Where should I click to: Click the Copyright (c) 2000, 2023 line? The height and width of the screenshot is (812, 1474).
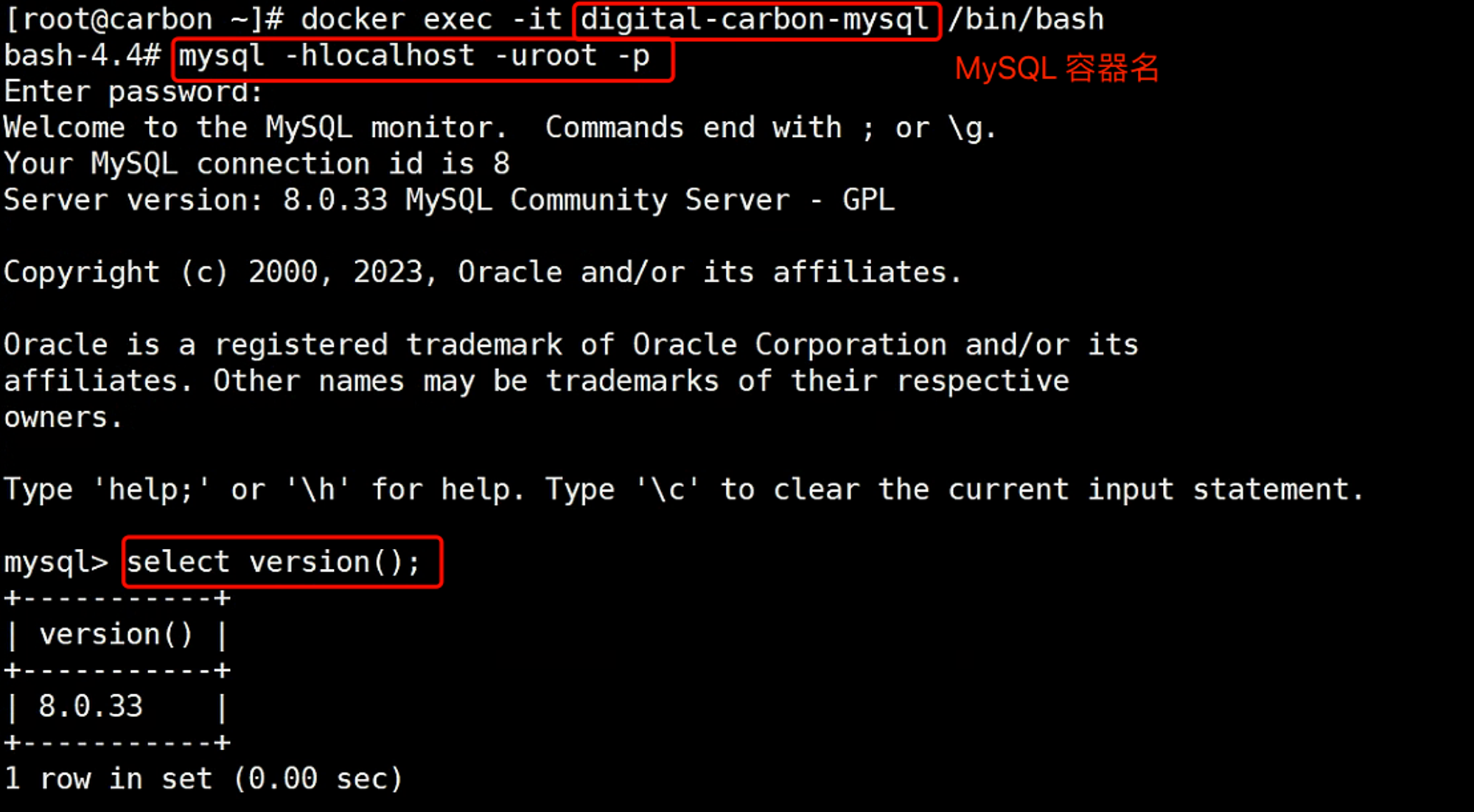pyautogui.click(x=483, y=273)
